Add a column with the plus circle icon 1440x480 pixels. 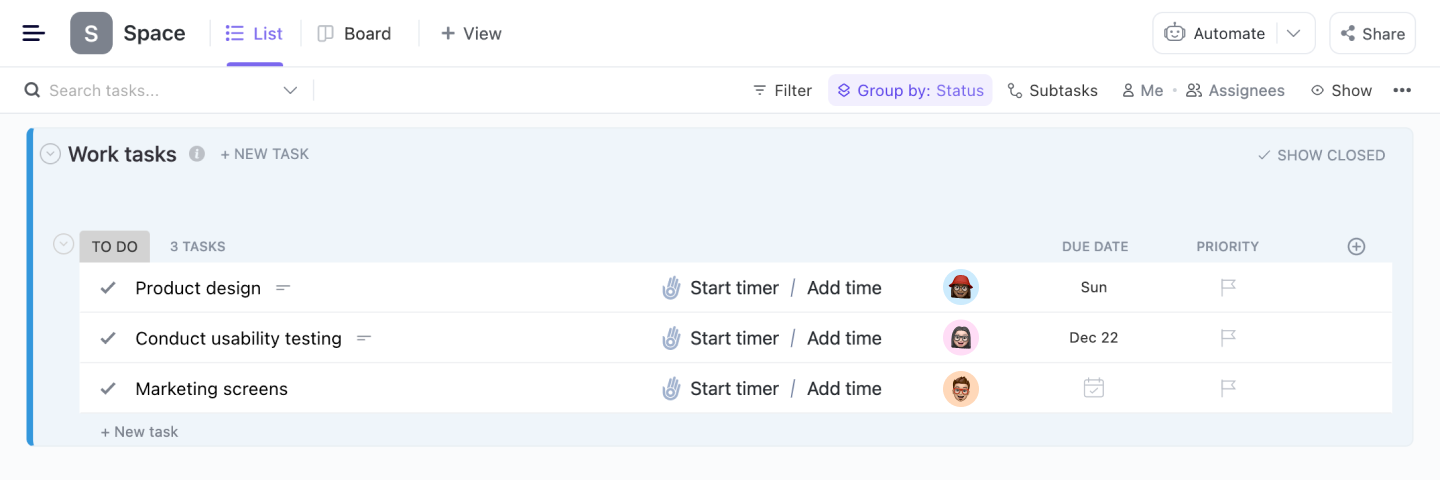[x=1356, y=246]
